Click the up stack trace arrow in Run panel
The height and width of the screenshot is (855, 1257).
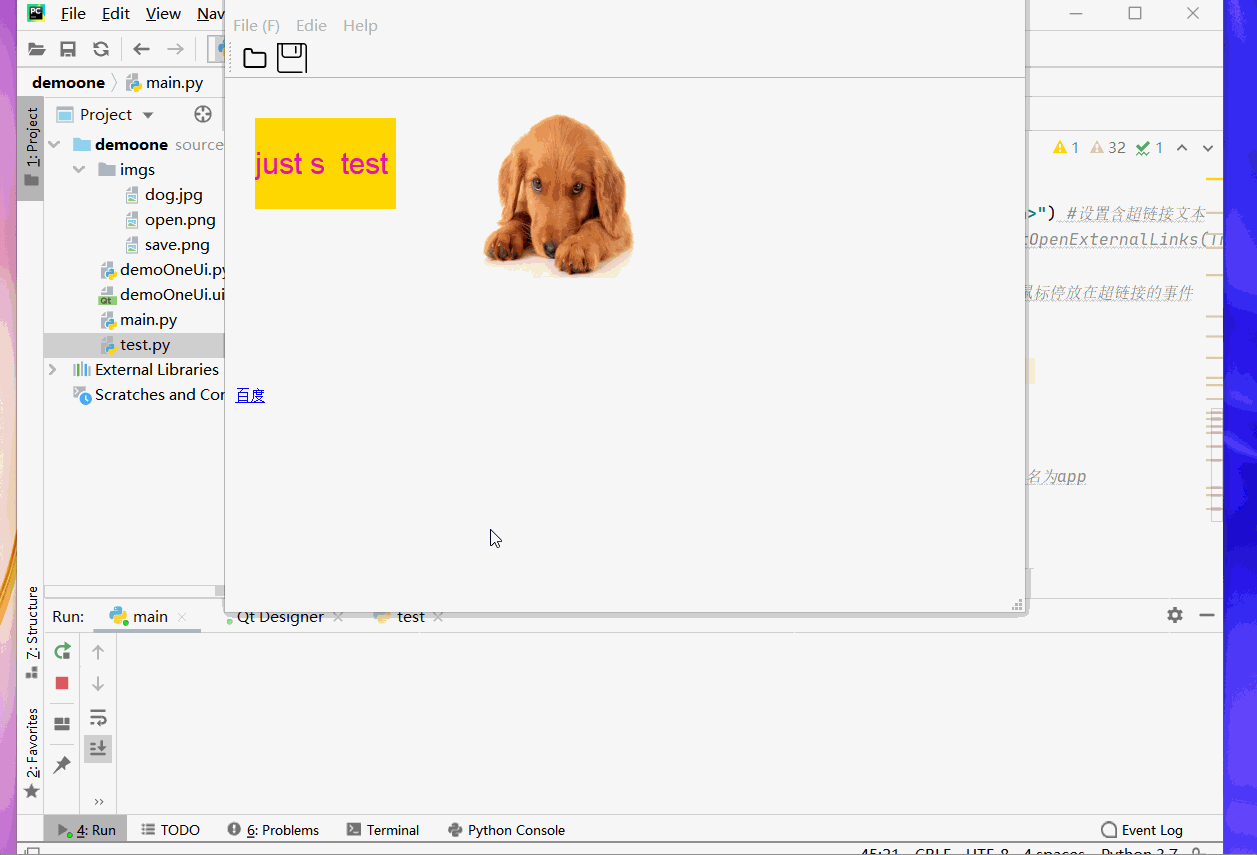[98, 652]
